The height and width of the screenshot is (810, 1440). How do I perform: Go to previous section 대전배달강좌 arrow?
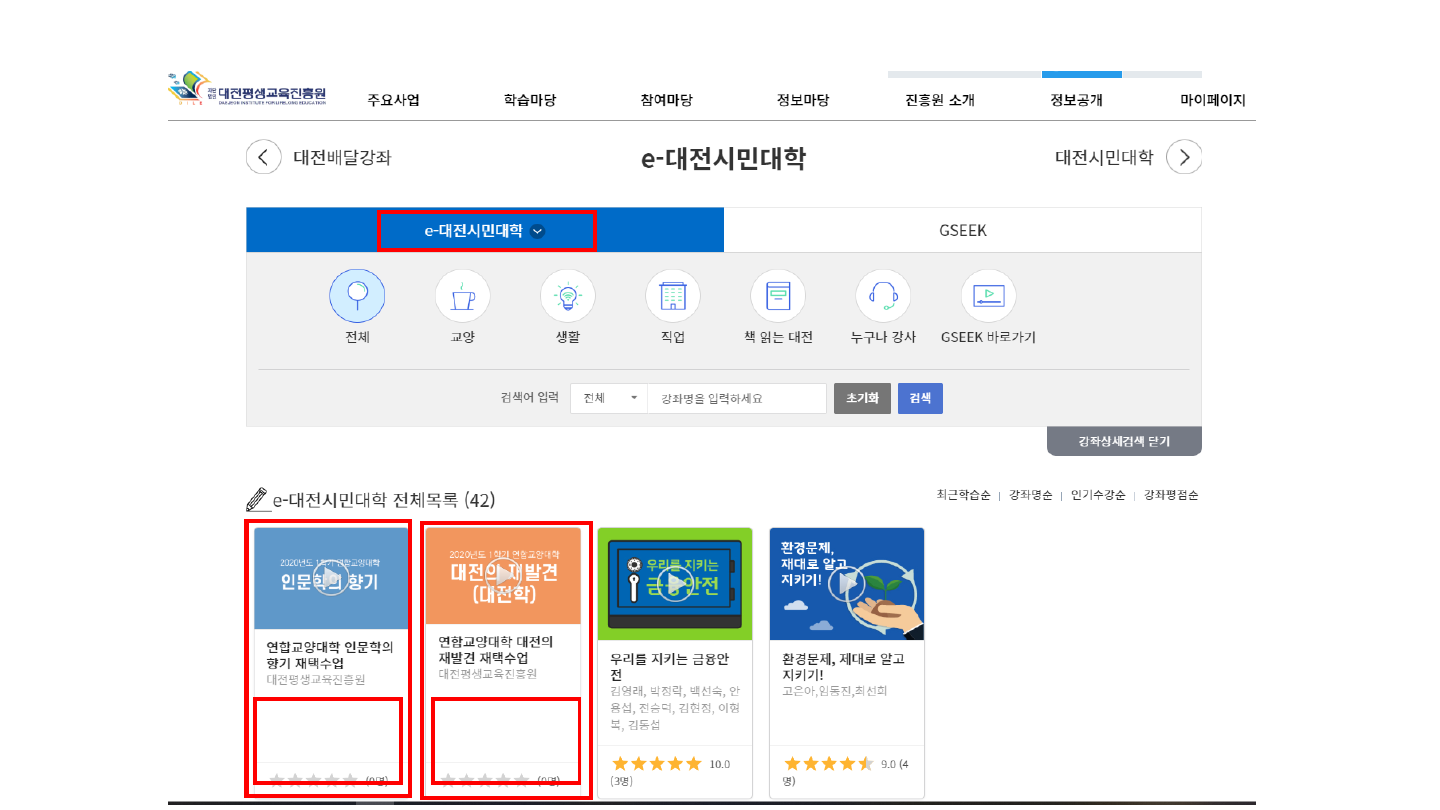(x=264, y=158)
